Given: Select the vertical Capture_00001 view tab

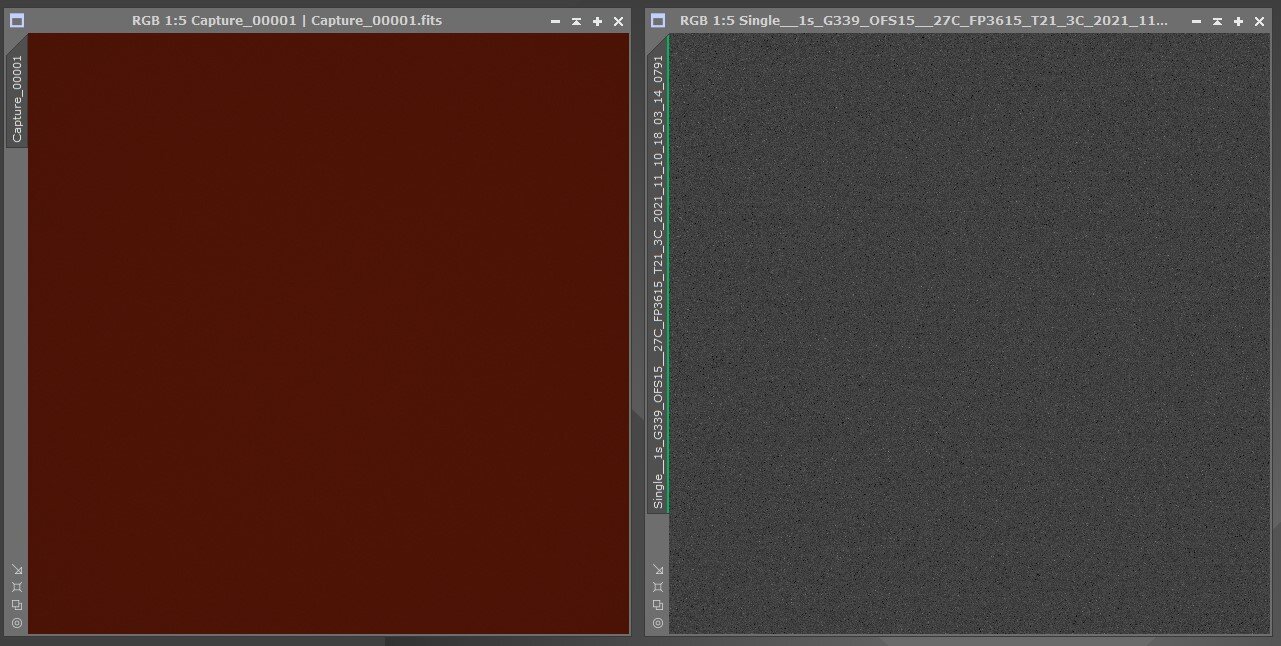Looking at the screenshot, I should (x=17, y=98).
